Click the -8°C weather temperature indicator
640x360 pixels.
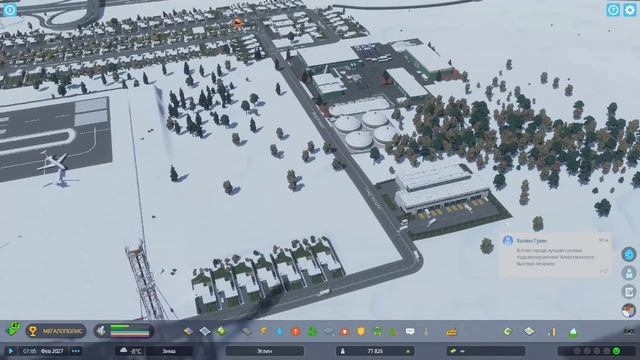coord(131,351)
